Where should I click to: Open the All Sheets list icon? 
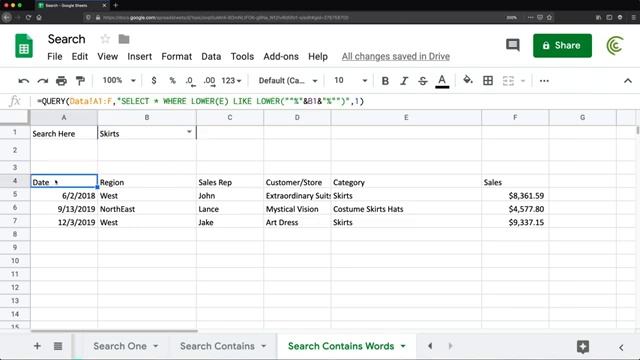58,346
